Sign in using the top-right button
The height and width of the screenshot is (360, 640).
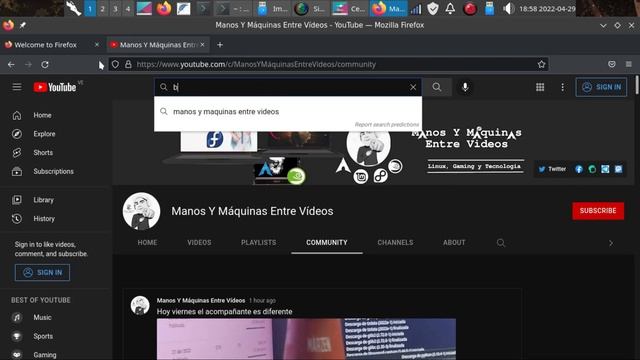pyautogui.click(x=601, y=87)
